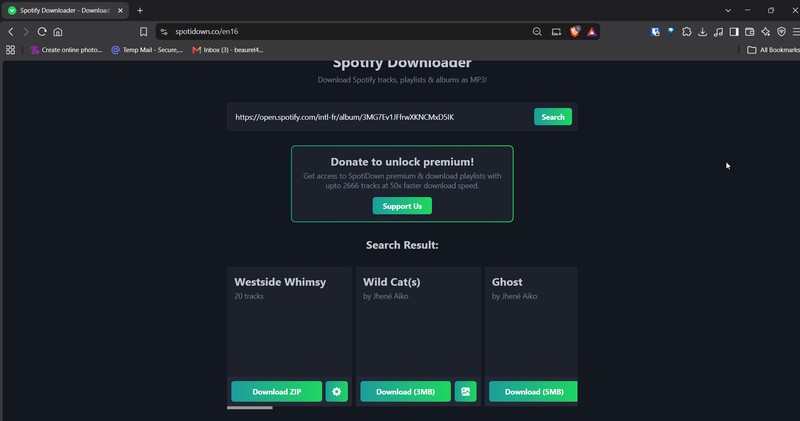Open Brave Shields lion icon

pyautogui.click(x=575, y=32)
